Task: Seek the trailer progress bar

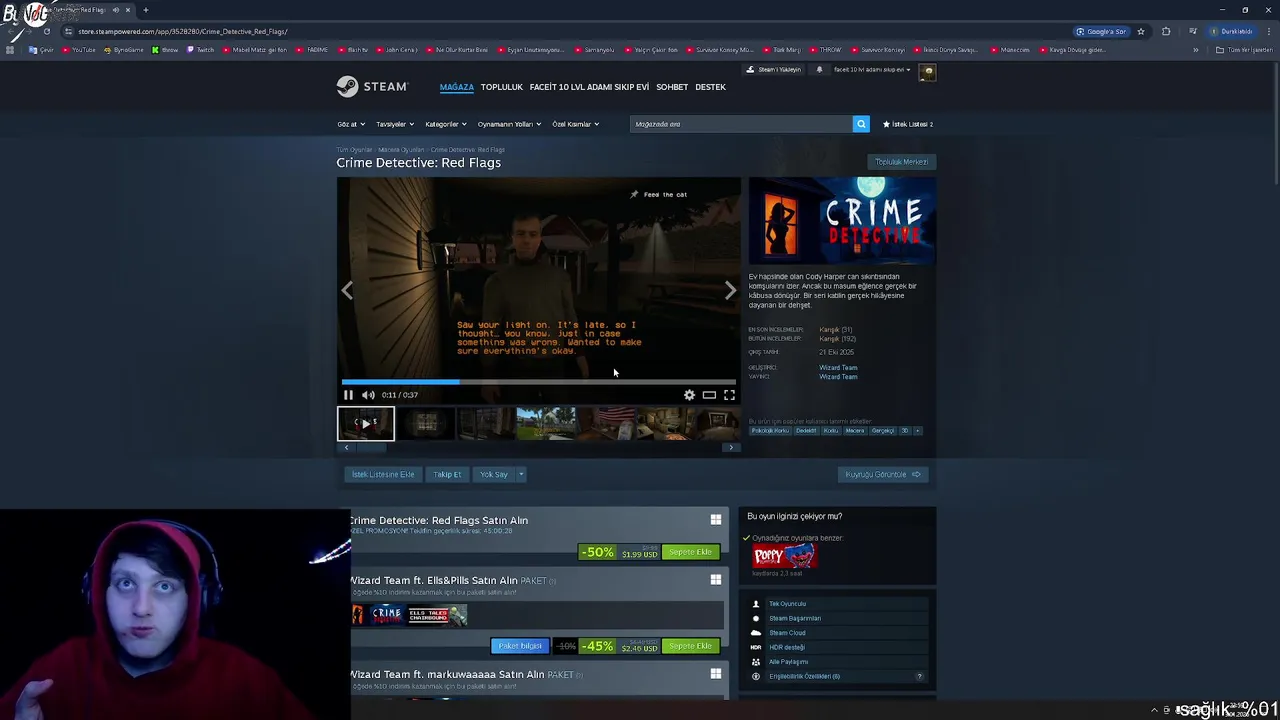Action: click(x=539, y=382)
